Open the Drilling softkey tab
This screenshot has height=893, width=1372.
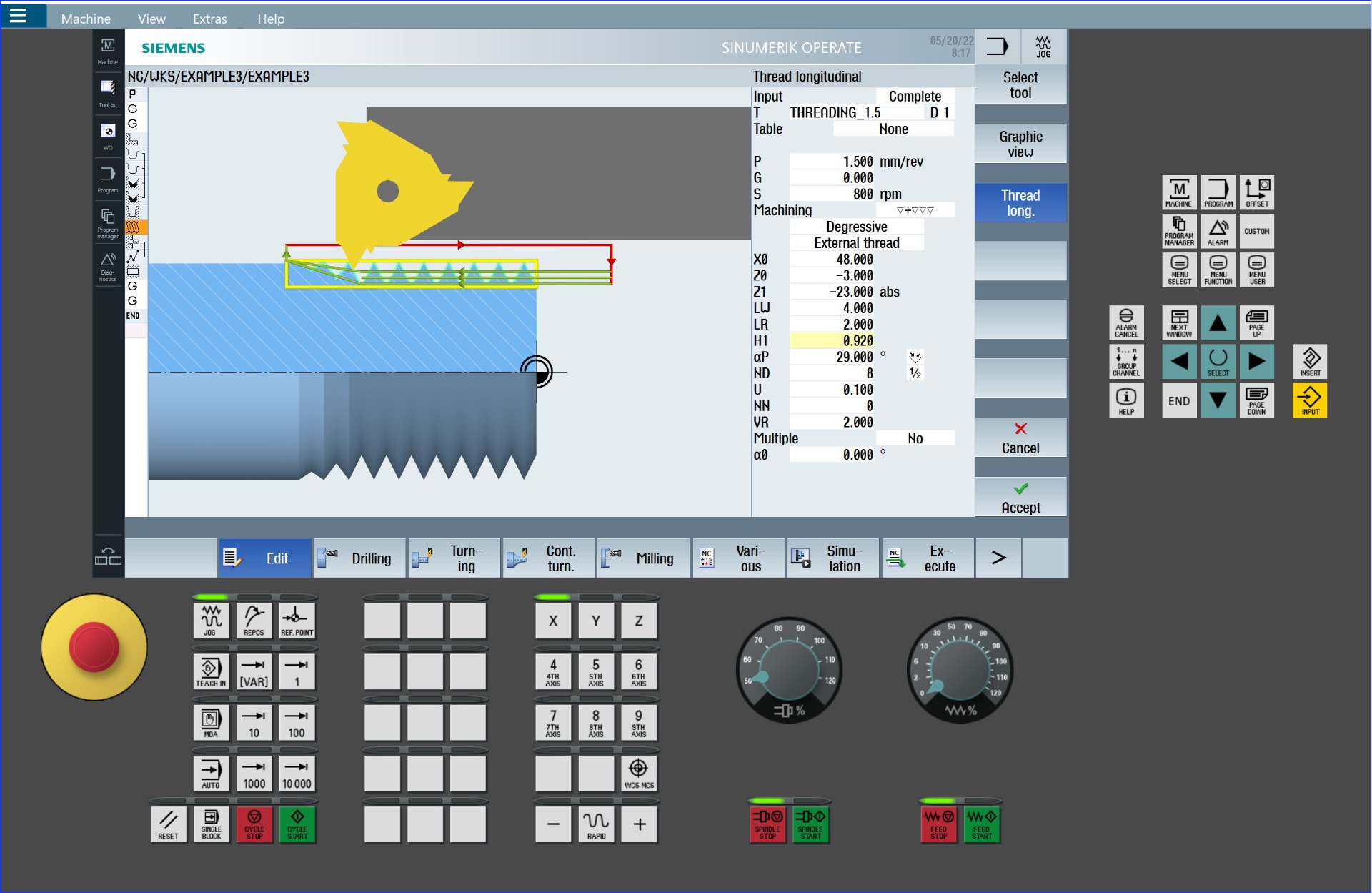359,558
